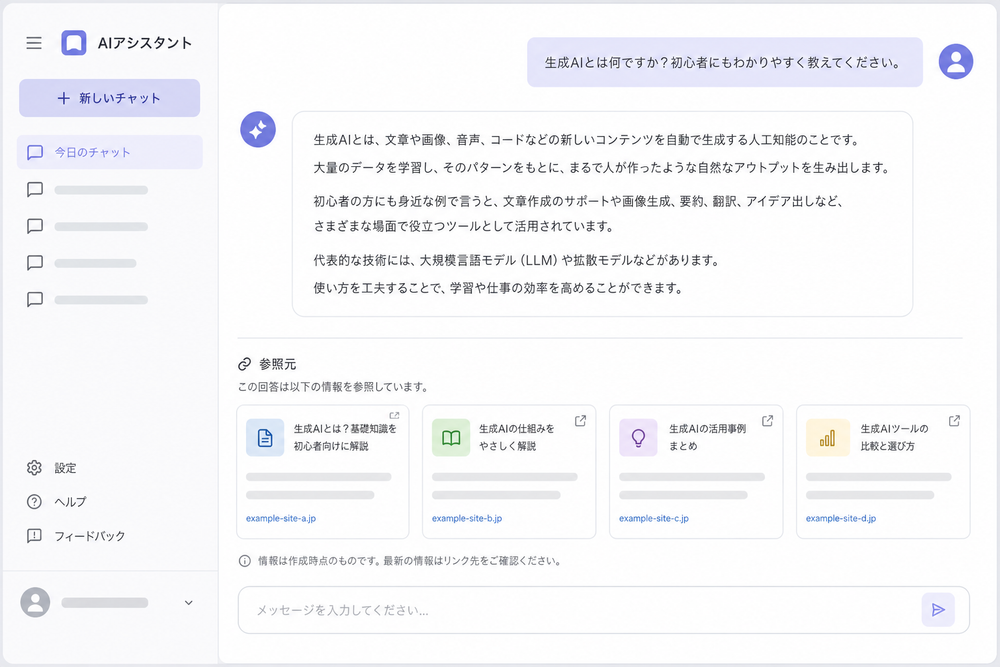Screen dimensions: 1000x667
Task: Open external link on 比較と選び方 card
Action: point(955,421)
